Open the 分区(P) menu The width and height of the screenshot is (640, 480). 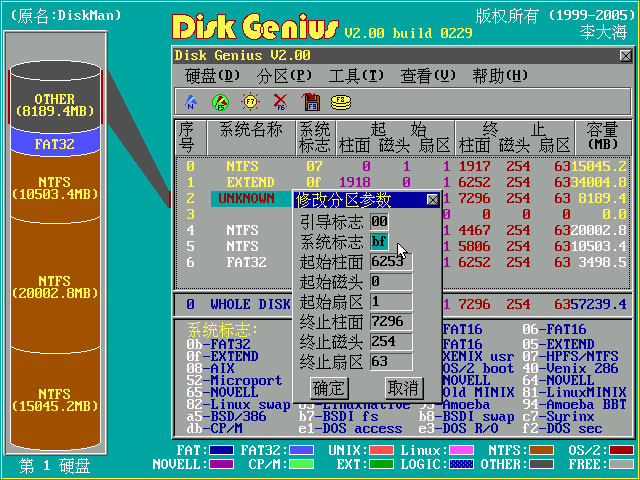coord(284,76)
